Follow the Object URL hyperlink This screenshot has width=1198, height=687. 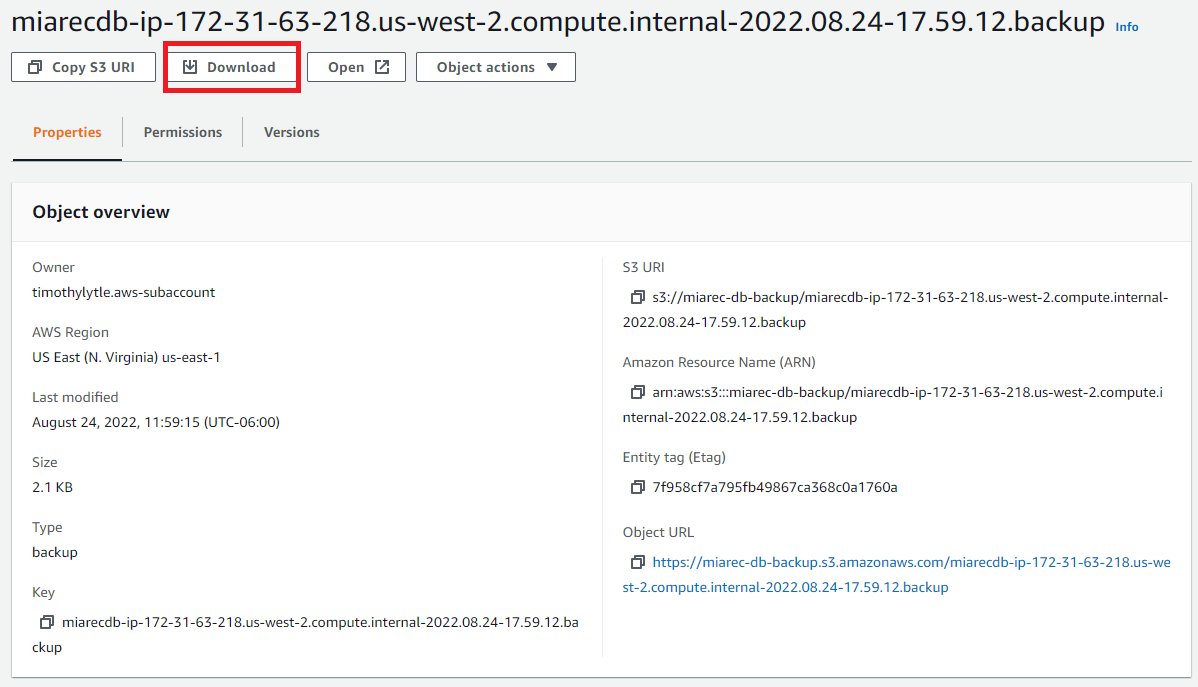pos(896,575)
